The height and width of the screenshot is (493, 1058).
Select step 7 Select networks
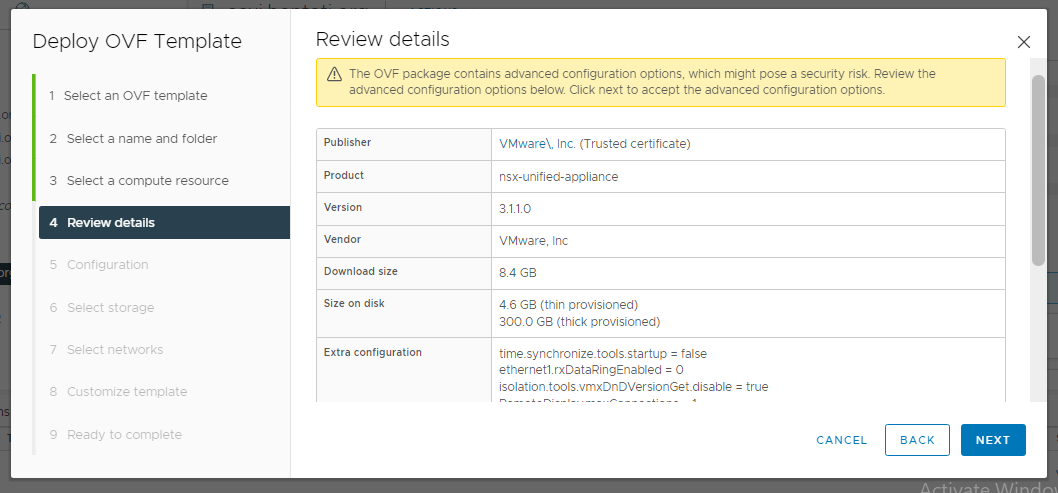tap(106, 349)
